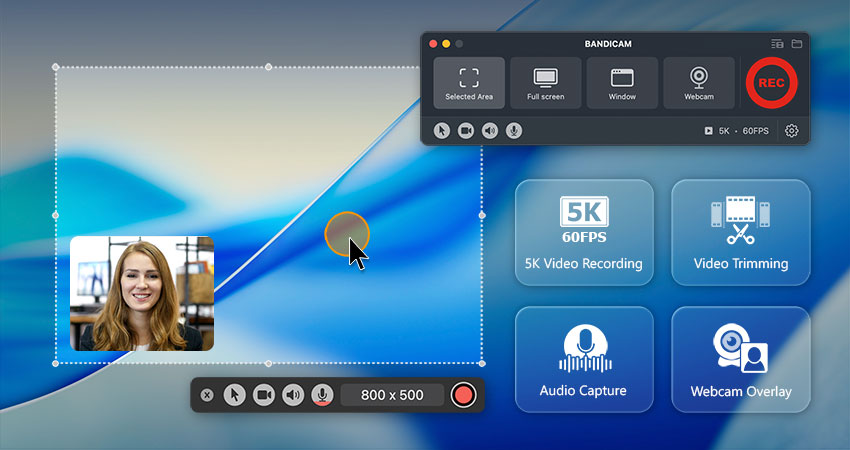
Task: Click the 800 x 500 size field
Action: 392,395
